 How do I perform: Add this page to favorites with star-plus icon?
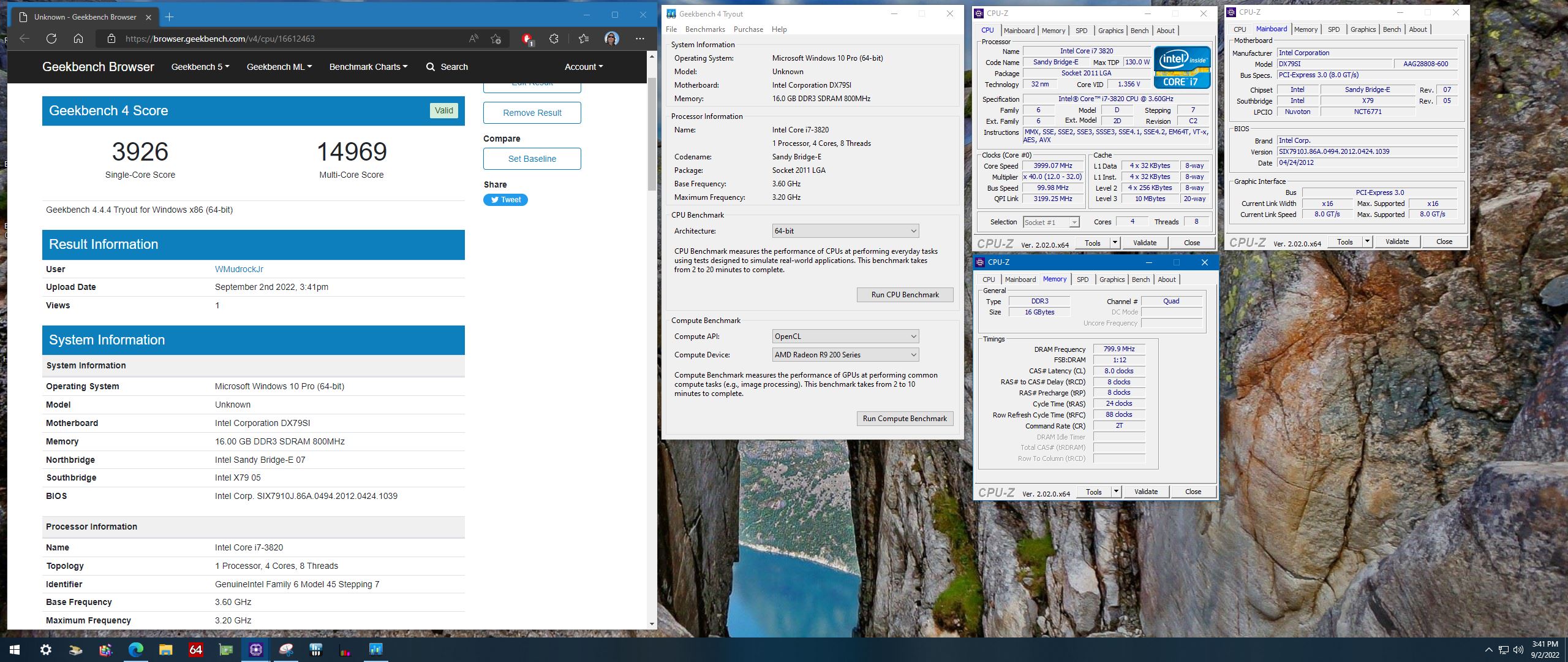496,39
